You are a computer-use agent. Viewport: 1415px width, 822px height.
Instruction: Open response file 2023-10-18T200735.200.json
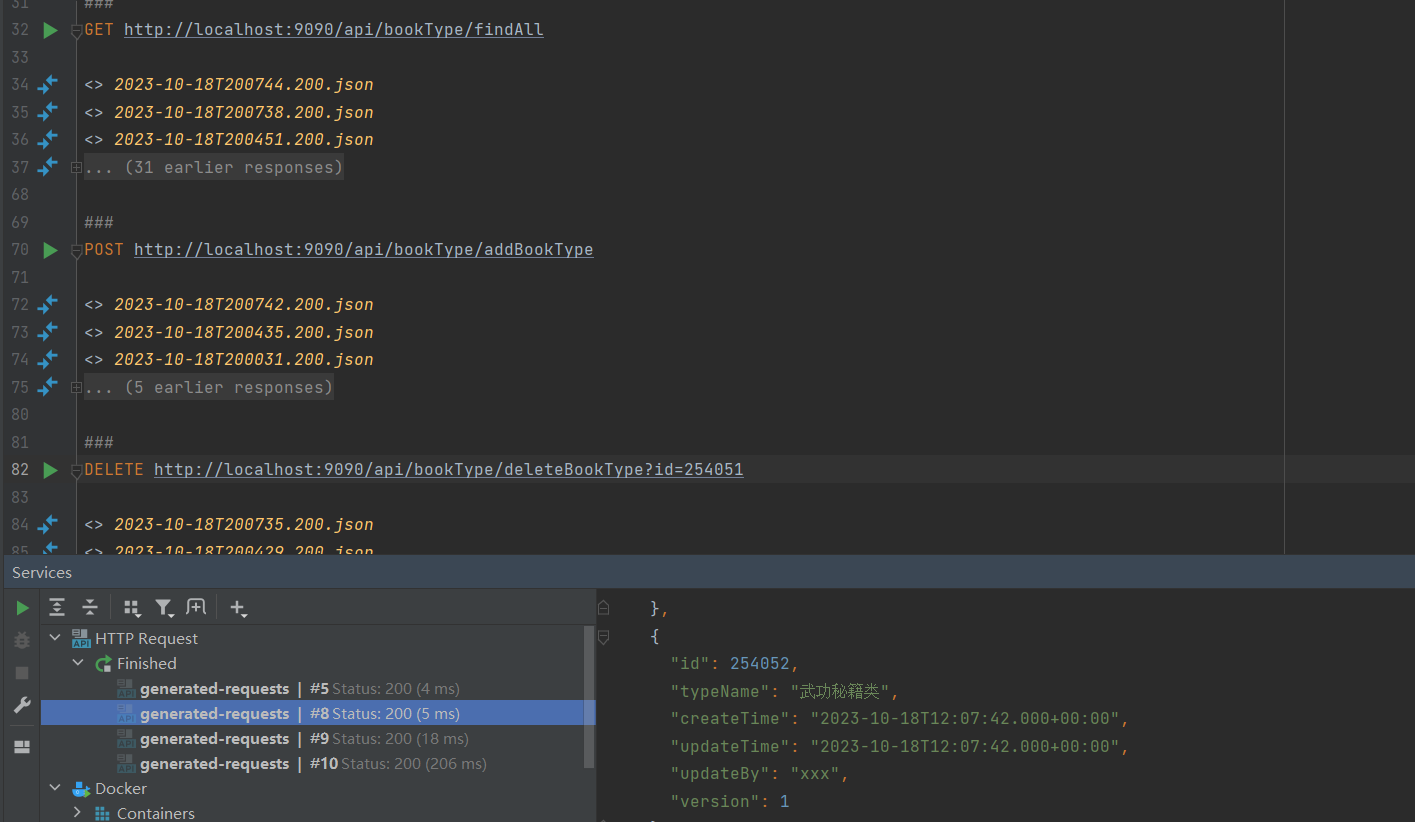pyautogui.click(x=244, y=525)
